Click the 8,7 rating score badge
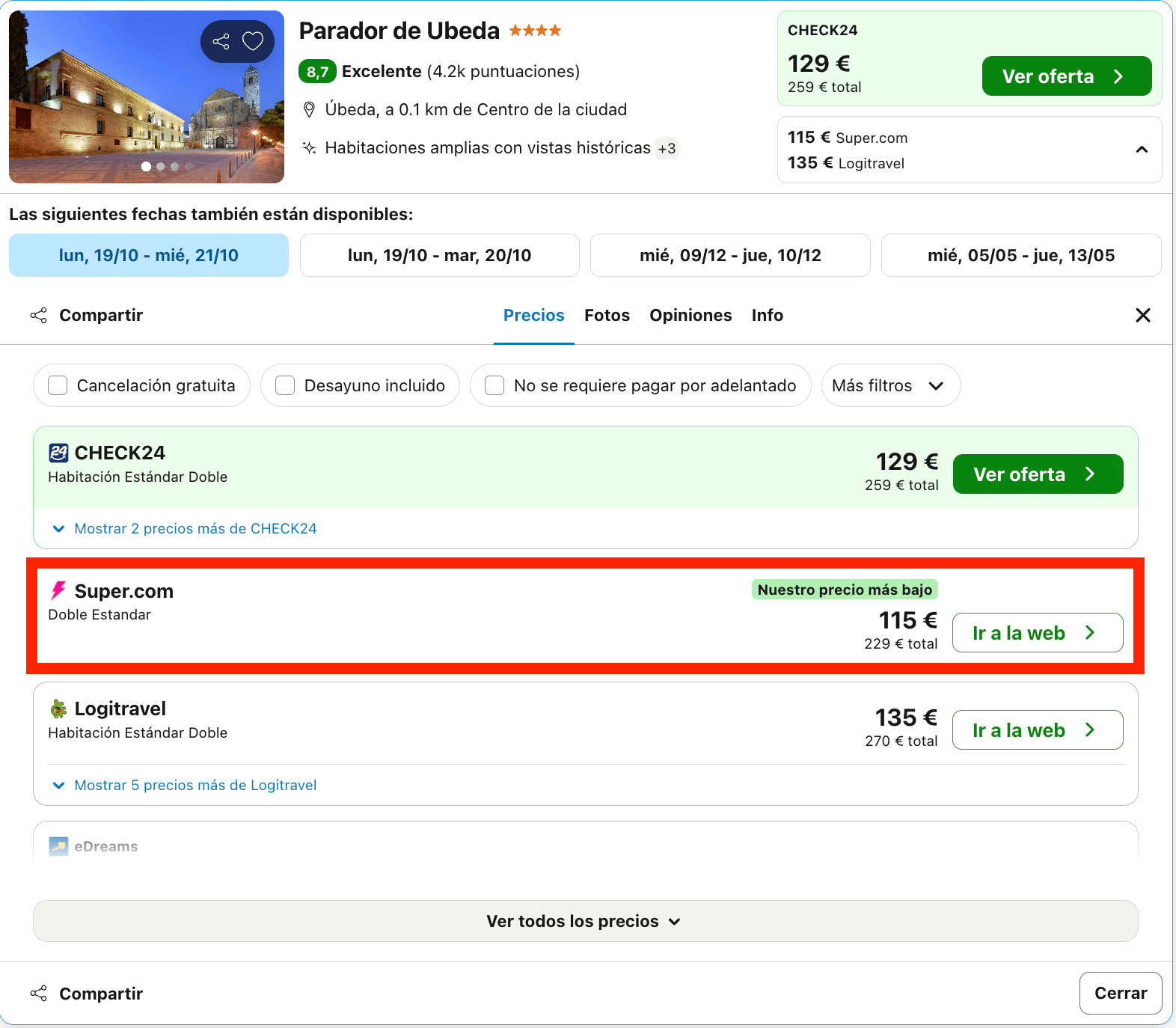 coord(317,72)
